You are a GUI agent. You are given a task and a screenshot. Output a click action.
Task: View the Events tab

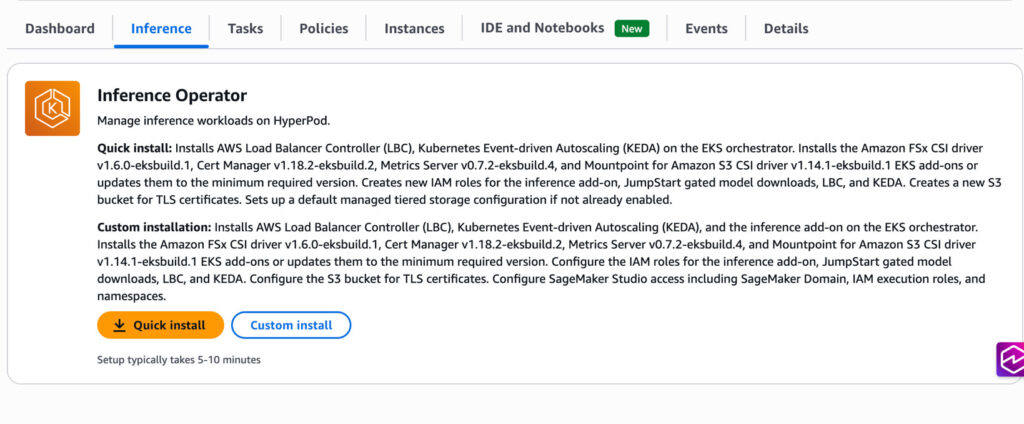(x=706, y=28)
